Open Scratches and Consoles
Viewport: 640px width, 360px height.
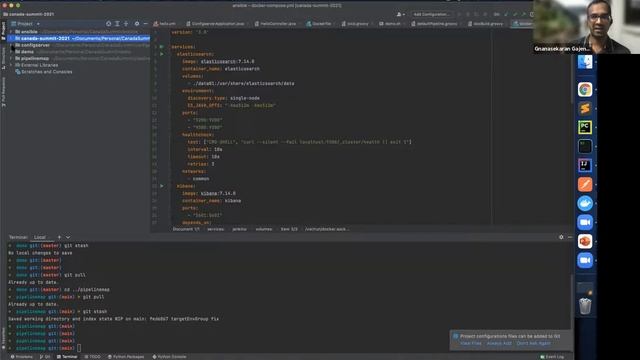point(44,72)
